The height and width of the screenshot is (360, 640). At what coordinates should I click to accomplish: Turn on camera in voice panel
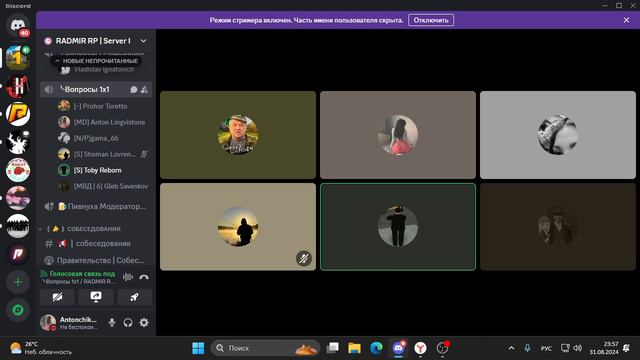point(57,297)
